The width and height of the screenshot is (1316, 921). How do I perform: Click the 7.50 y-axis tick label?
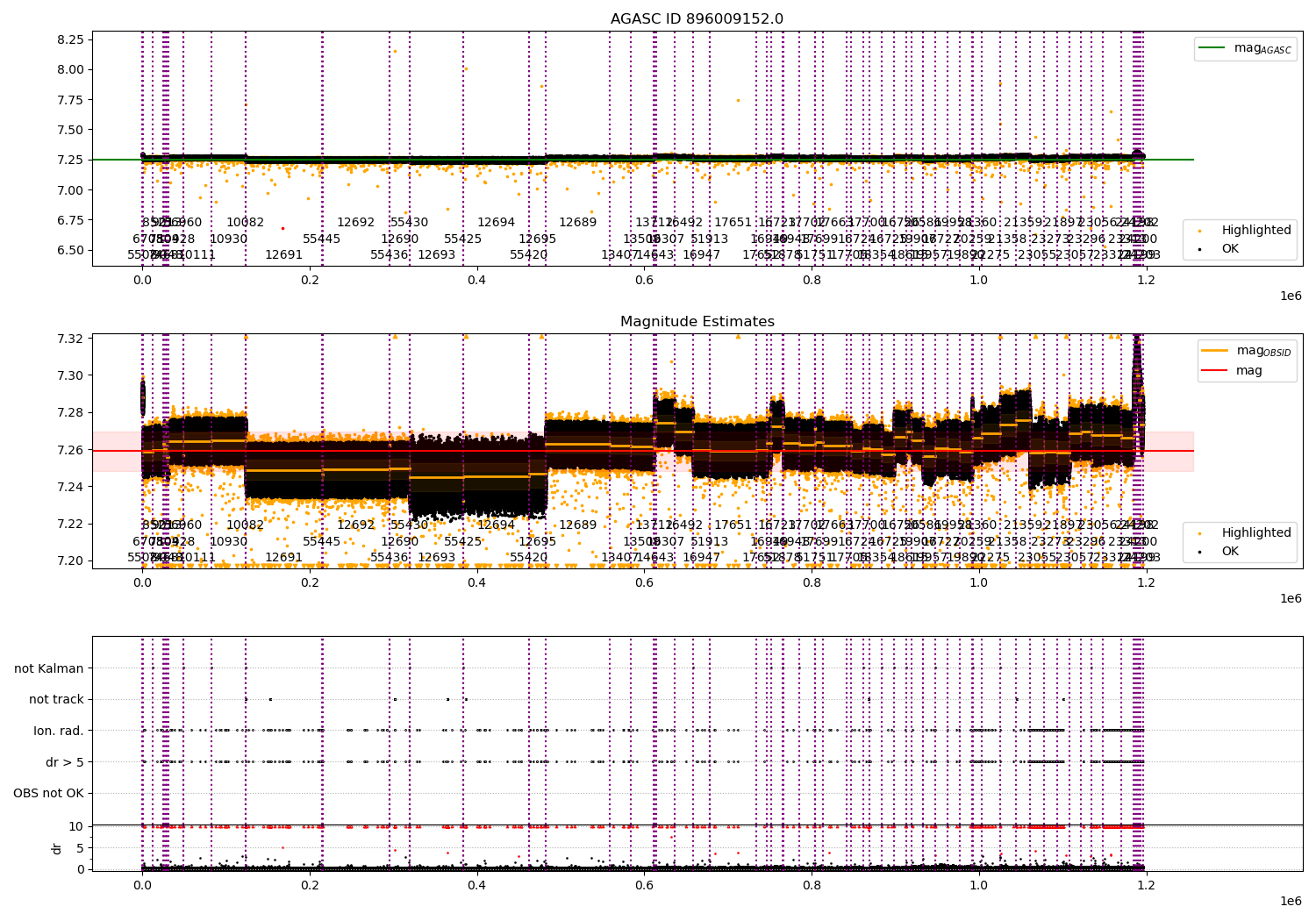point(71,130)
